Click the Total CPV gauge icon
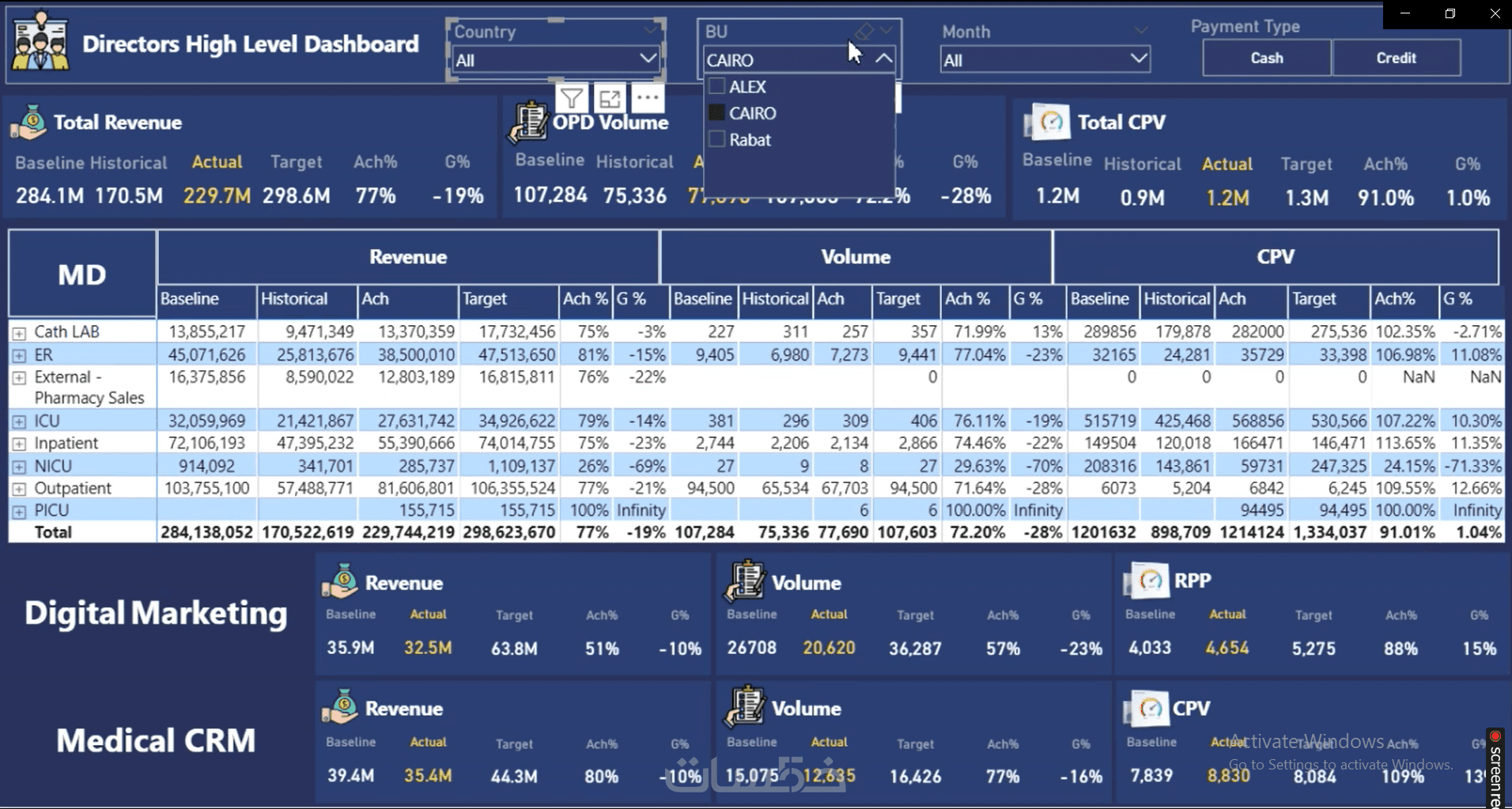 1047,123
